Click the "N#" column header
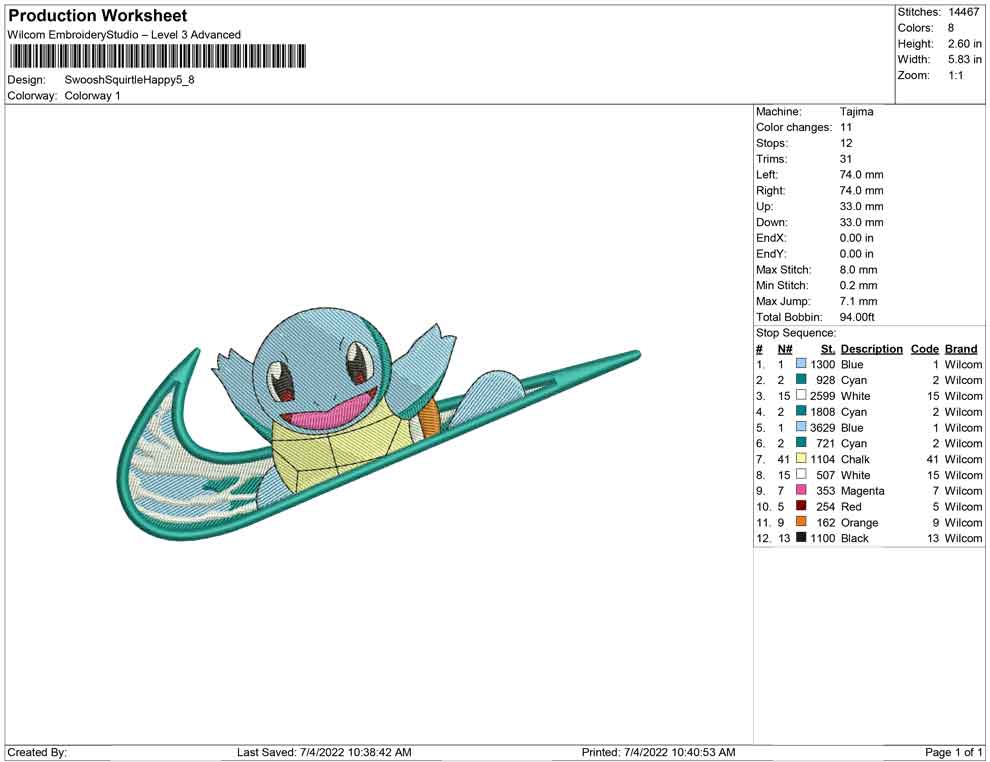This screenshot has height=762, width=990. point(785,348)
